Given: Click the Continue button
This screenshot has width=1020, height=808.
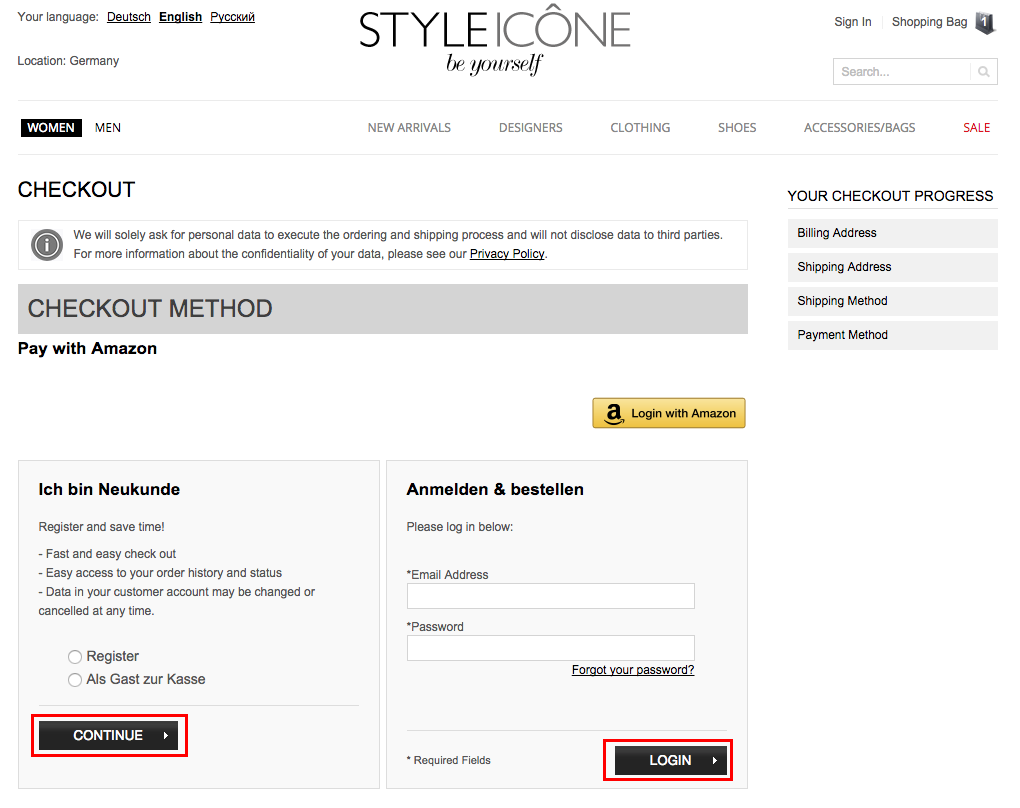Looking at the screenshot, I should click(109, 735).
